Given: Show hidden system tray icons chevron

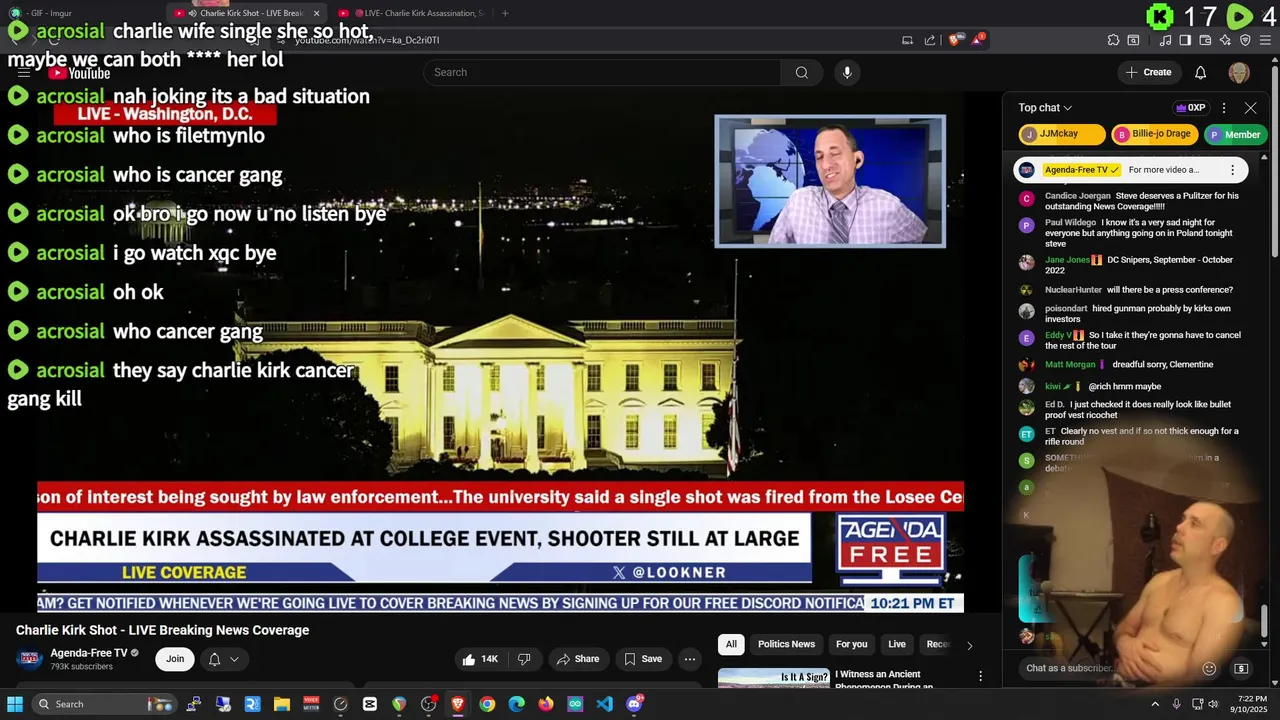Looking at the screenshot, I should (x=1155, y=704).
